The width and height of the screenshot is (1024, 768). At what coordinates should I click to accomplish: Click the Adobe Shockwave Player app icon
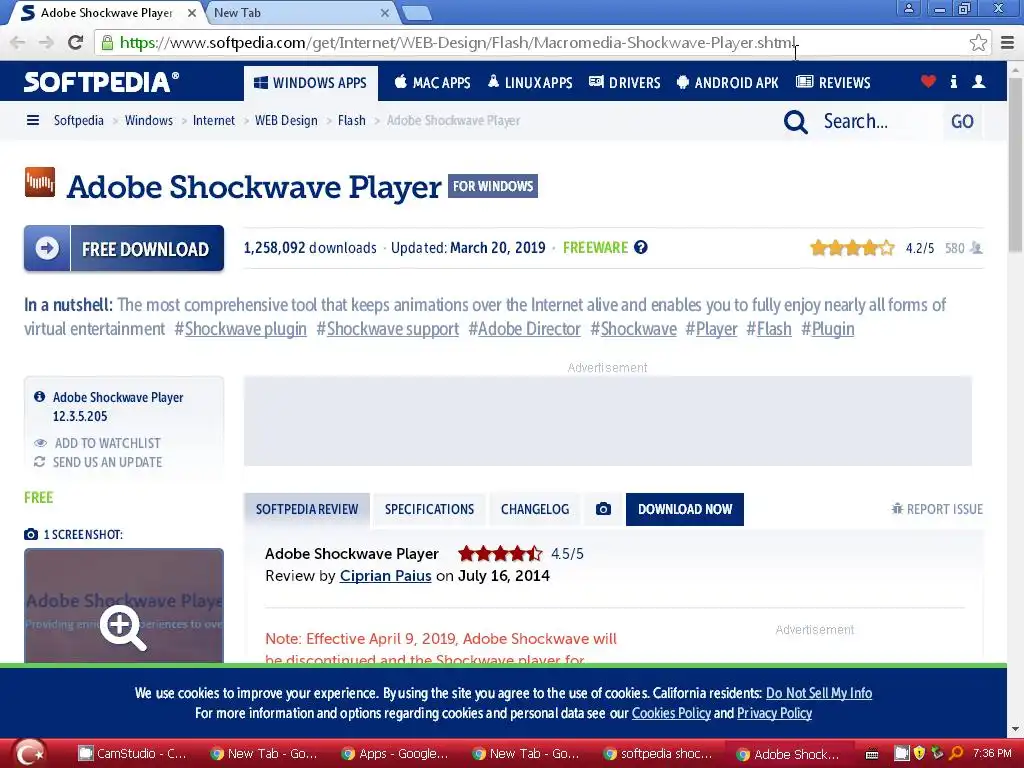coord(40,182)
